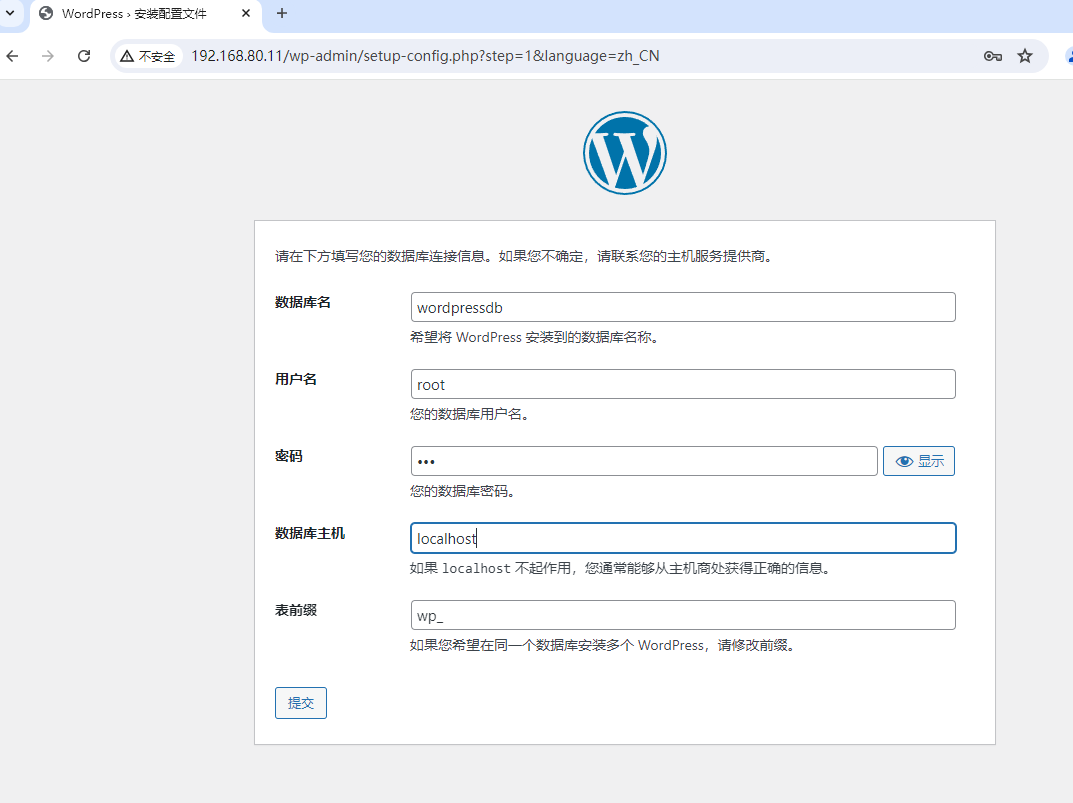The height and width of the screenshot is (803, 1073).
Task: Open the tab search dropdown chevron
Action: pos(10,13)
